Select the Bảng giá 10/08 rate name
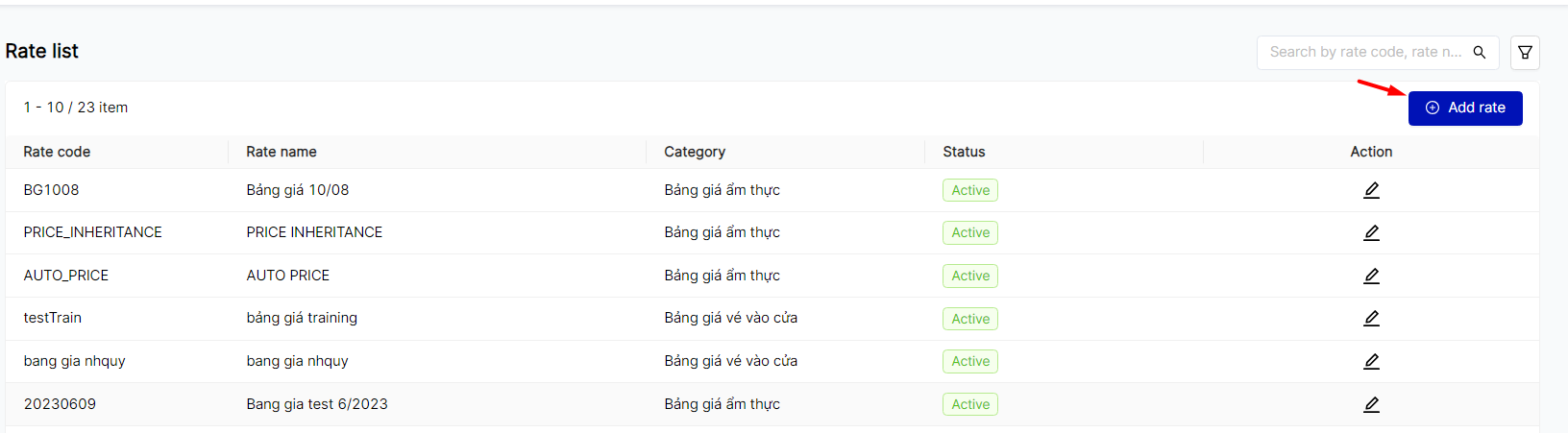 pos(298,190)
